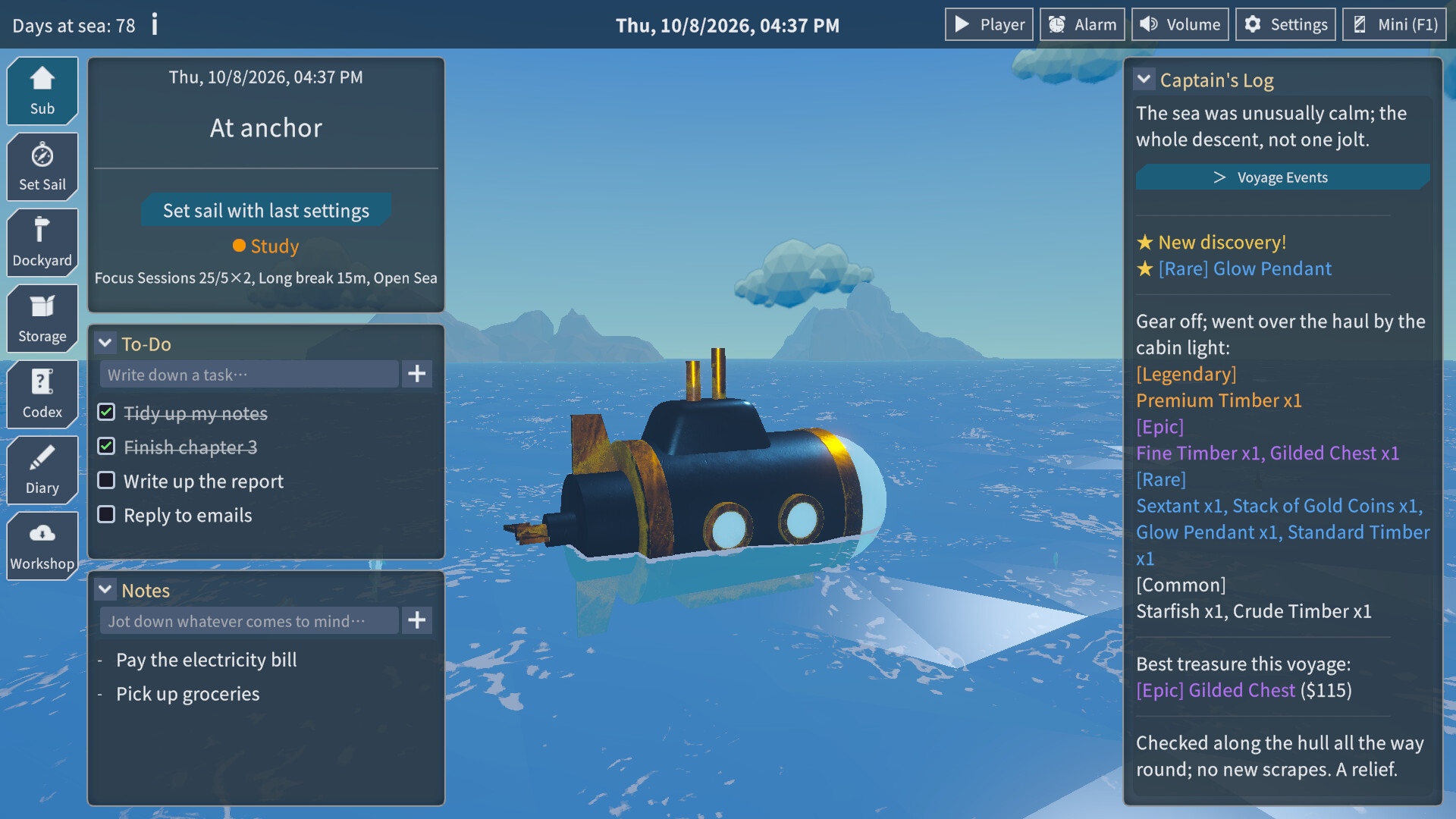Click the info icon next to Days at sea

tap(155, 24)
